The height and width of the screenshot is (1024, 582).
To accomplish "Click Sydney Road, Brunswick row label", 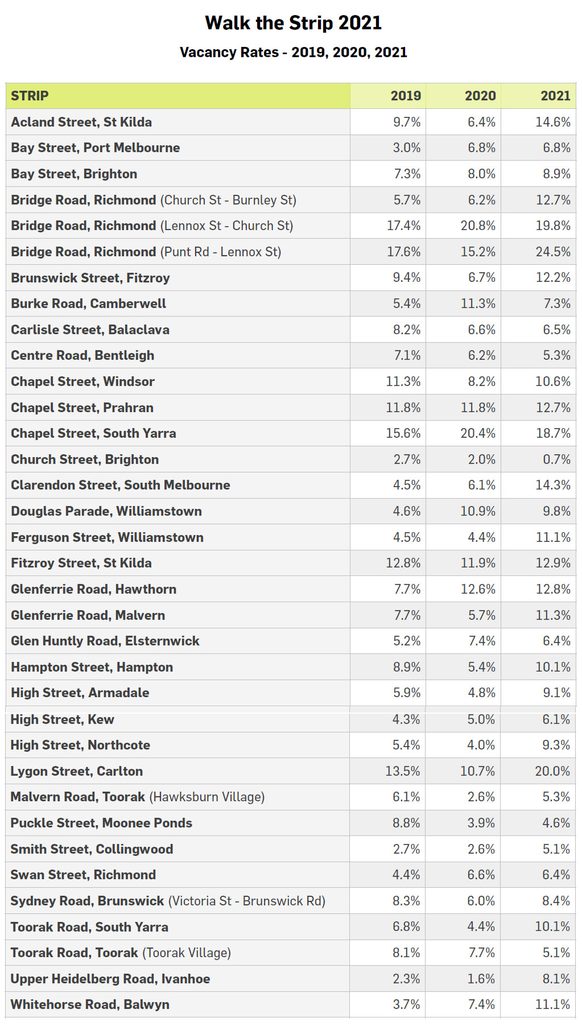I will pos(168,901).
